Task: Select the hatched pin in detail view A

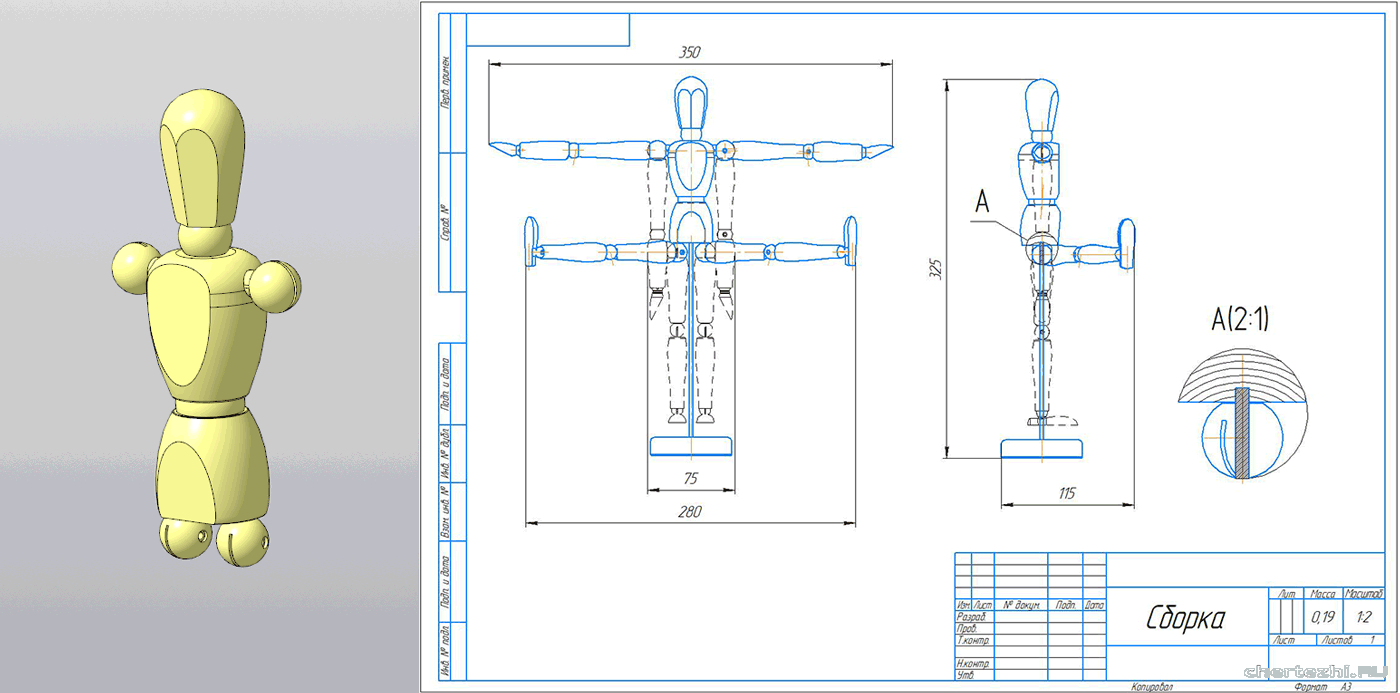Action: (1241, 431)
